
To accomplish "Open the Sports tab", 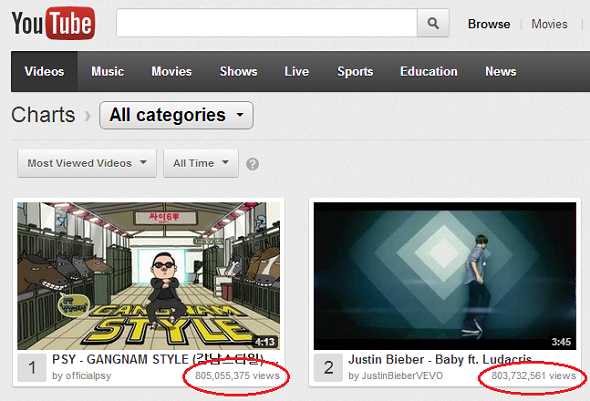I will pyautogui.click(x=355, y=71).
